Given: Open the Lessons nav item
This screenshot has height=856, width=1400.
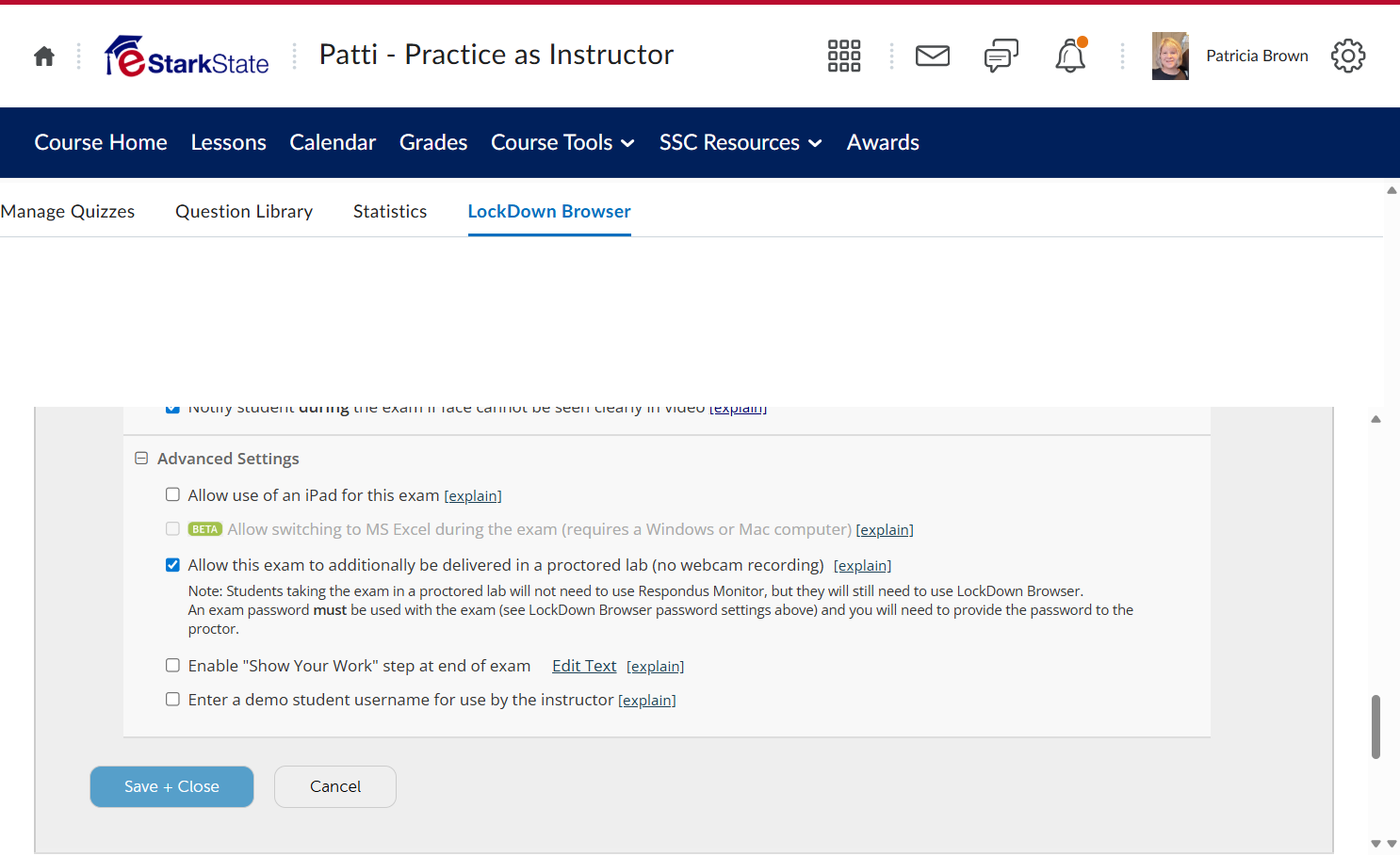Looking at the screenshot, I should 228,142.
